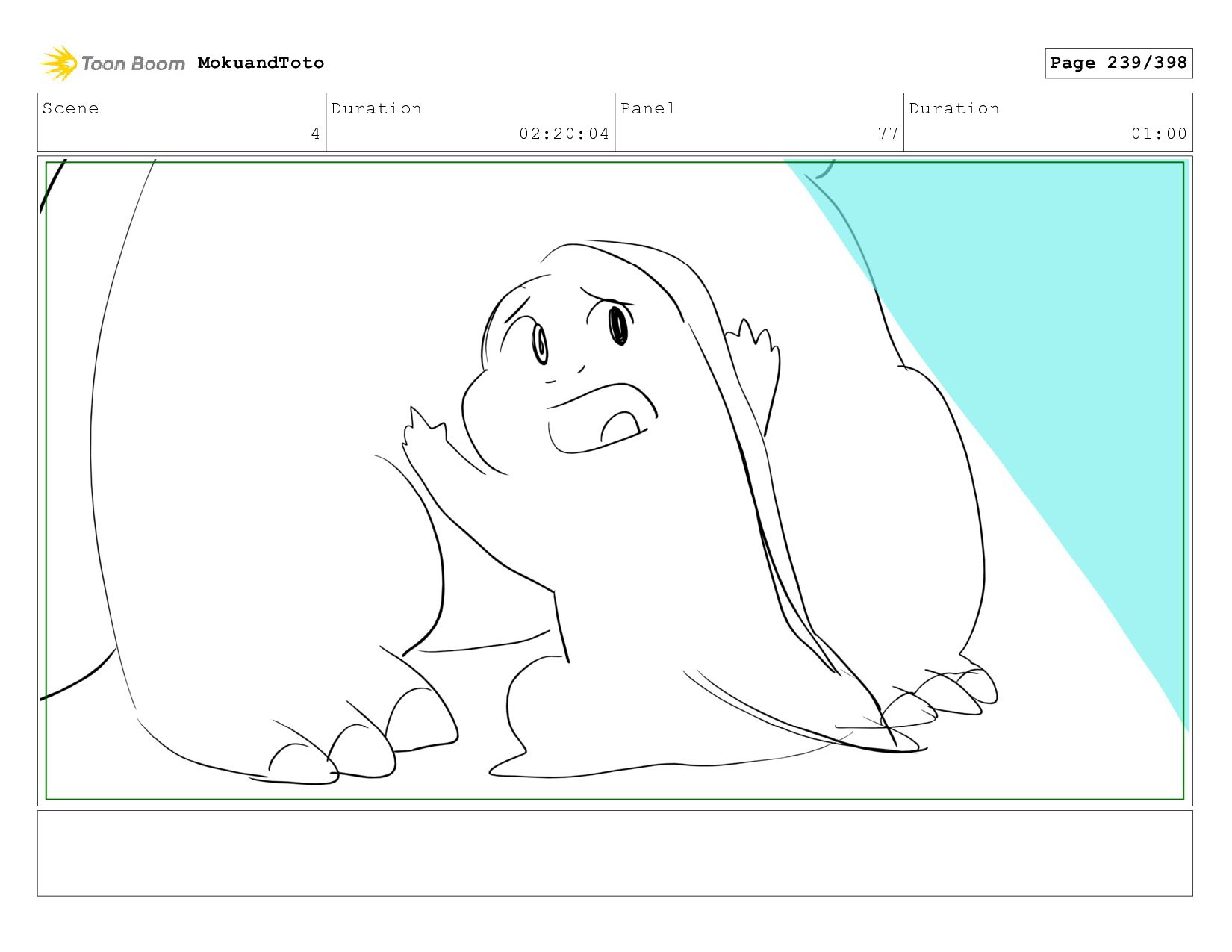The image size is (1232, 952).
Task: Click the 'Page 239/398' page indicator
Action: coord(1119,63)
